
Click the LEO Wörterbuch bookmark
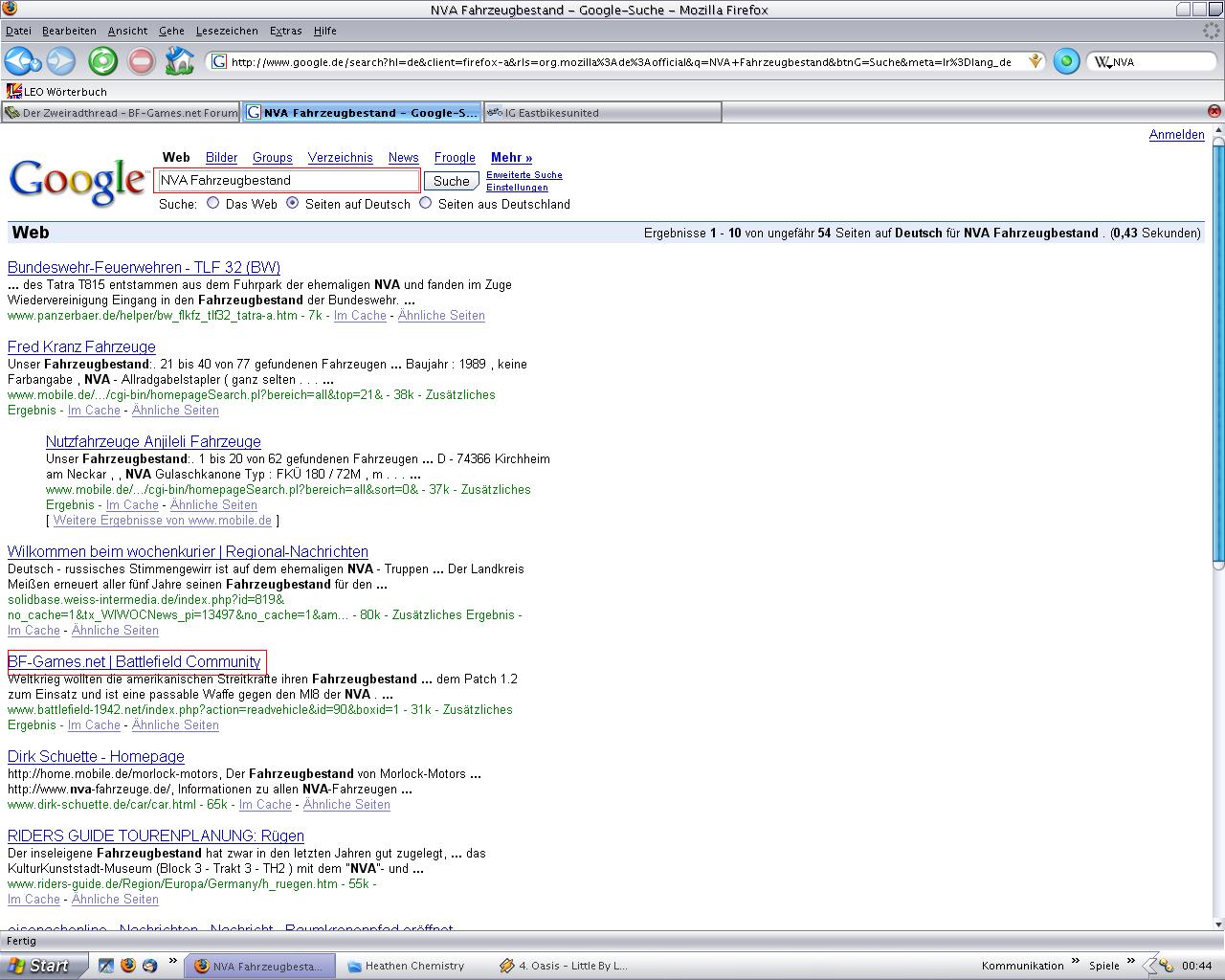56,92
